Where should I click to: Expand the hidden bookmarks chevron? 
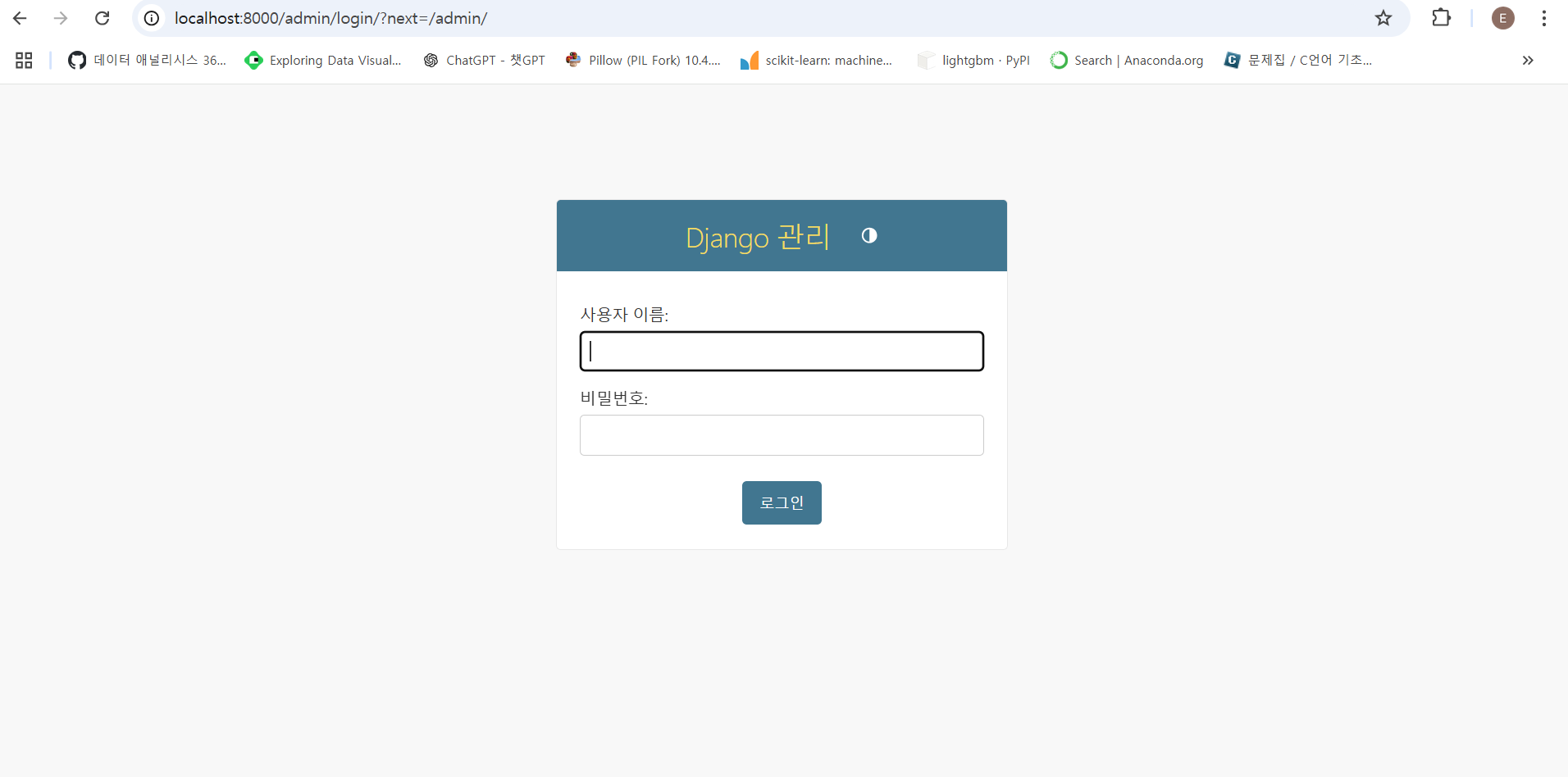tap(1528, 60)
